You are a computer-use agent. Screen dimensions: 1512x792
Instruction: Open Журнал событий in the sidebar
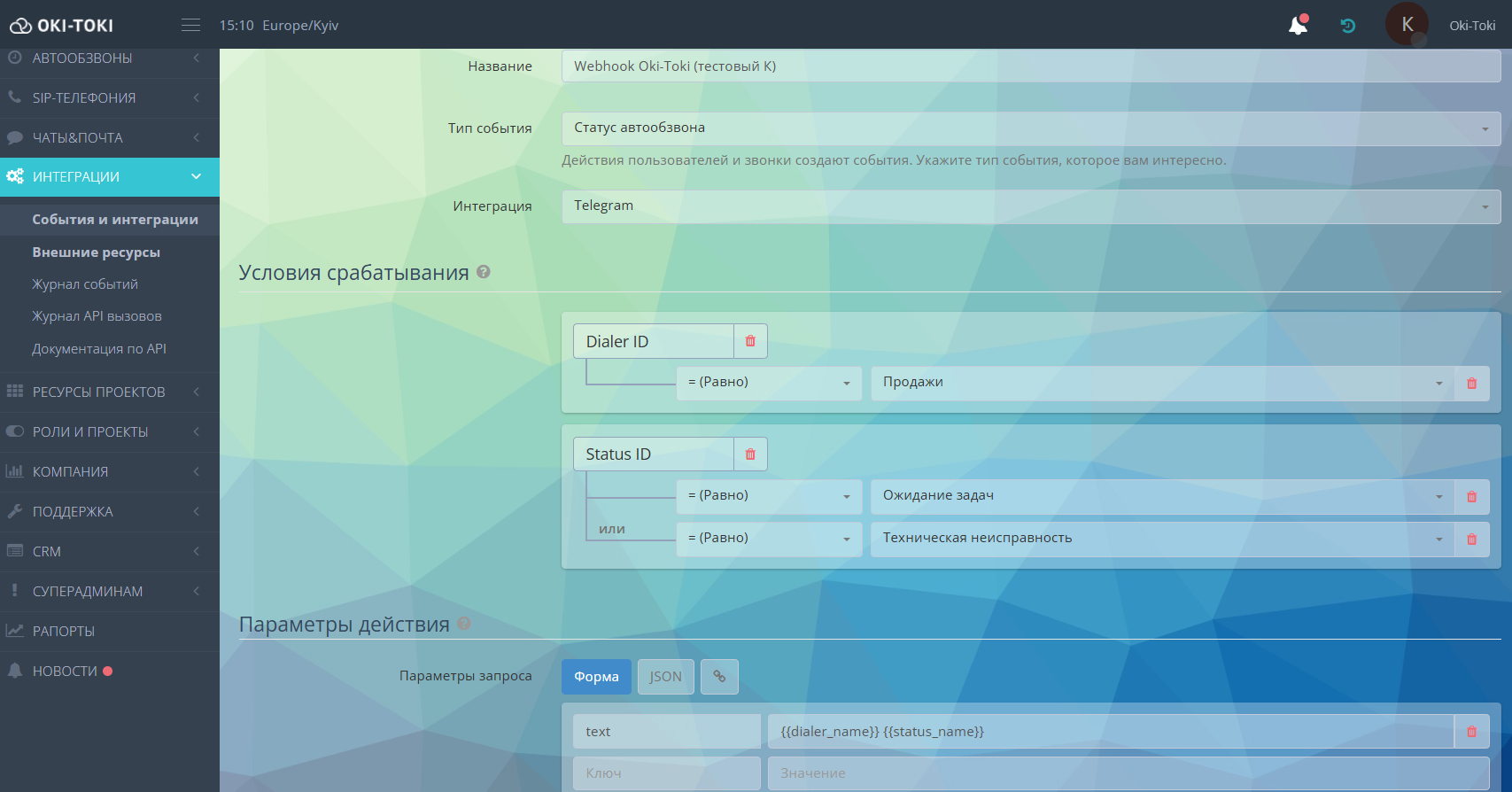pyautogui.click(x=85, y=284)
